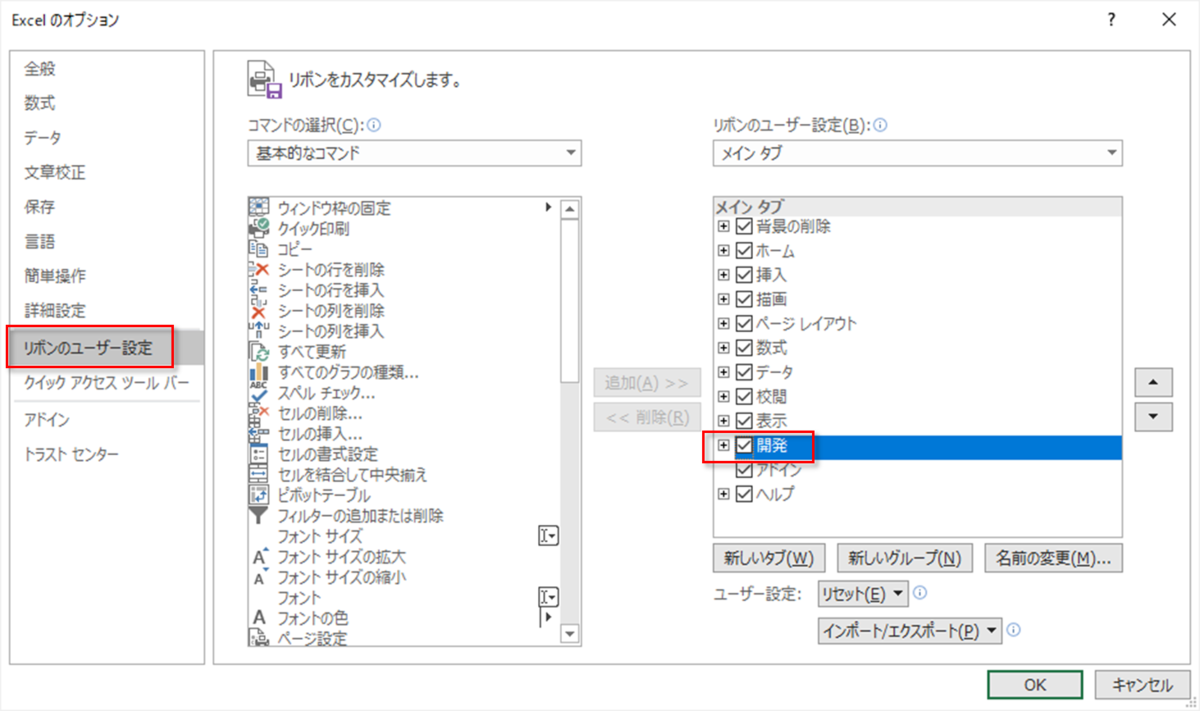This screenshot has width=1200, height=711.
Task: Click the info icon next to インポート/エクスポート
Action: [x=1013, y=630]
